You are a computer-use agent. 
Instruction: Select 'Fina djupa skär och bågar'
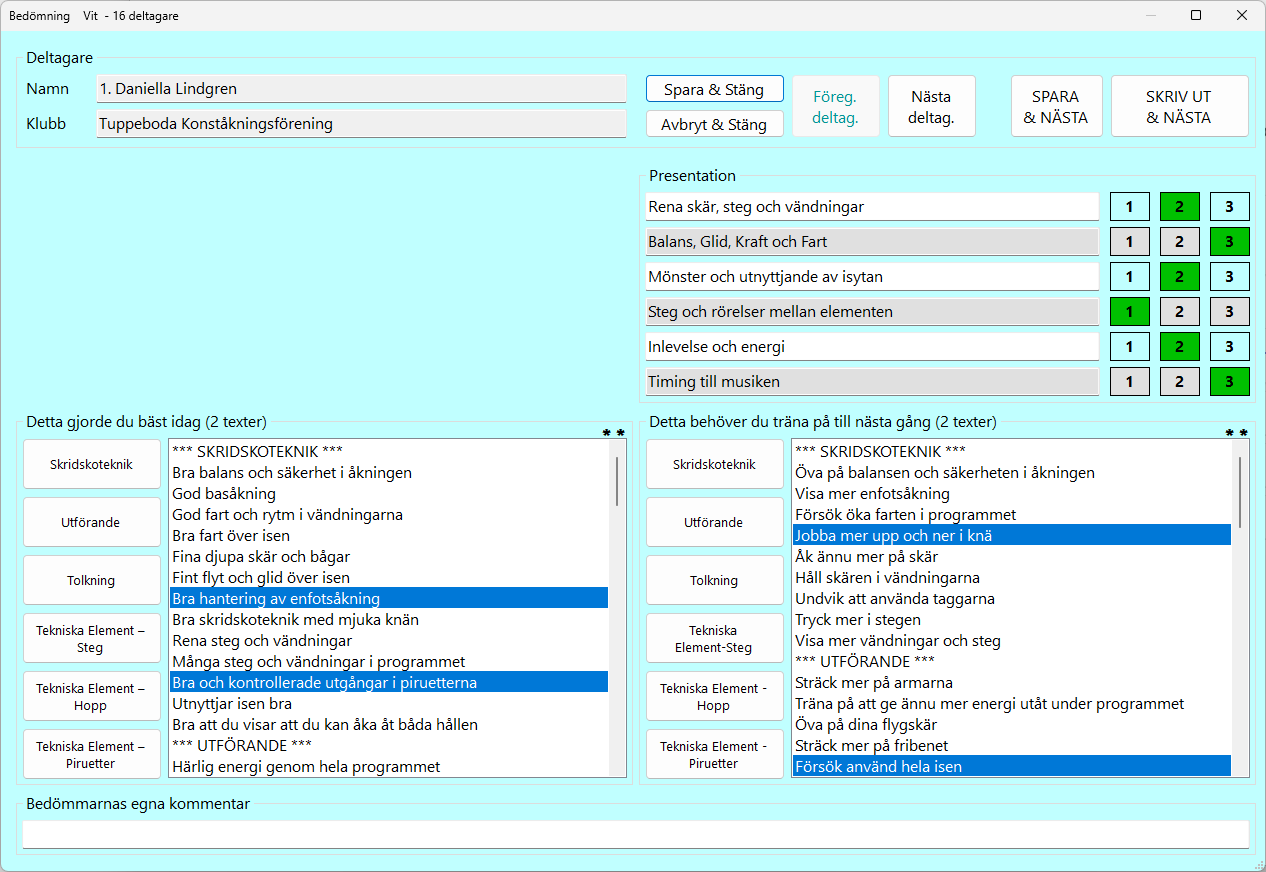pyautogui.click(x=389, y=556)
